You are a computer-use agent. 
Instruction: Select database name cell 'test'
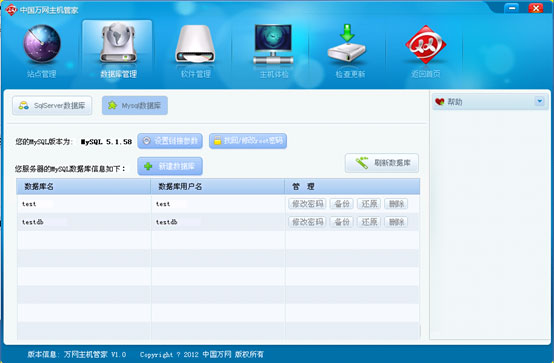point(84,204)
